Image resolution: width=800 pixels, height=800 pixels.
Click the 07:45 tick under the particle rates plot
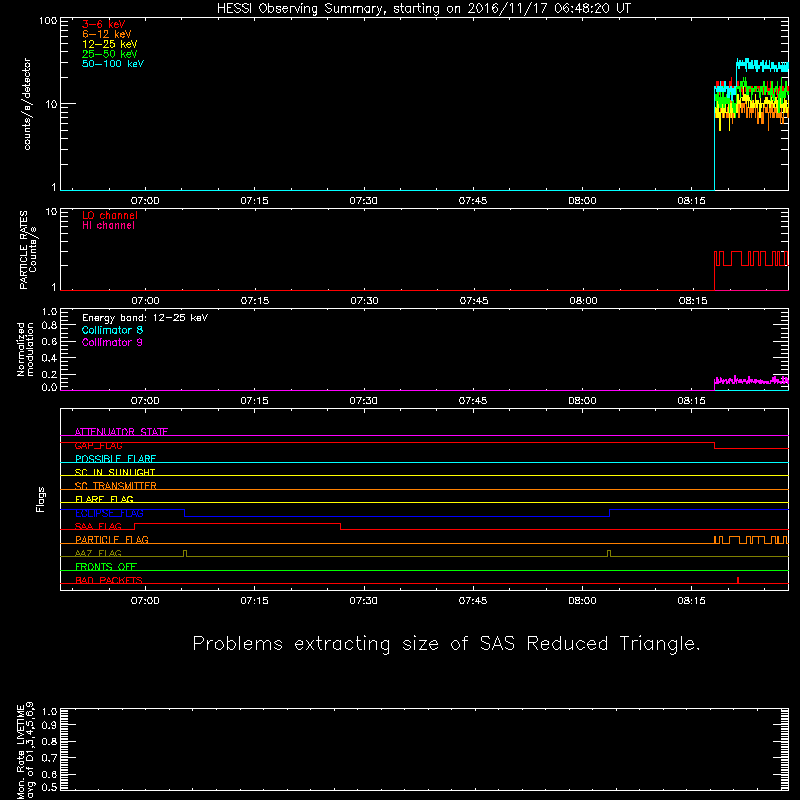473,301
